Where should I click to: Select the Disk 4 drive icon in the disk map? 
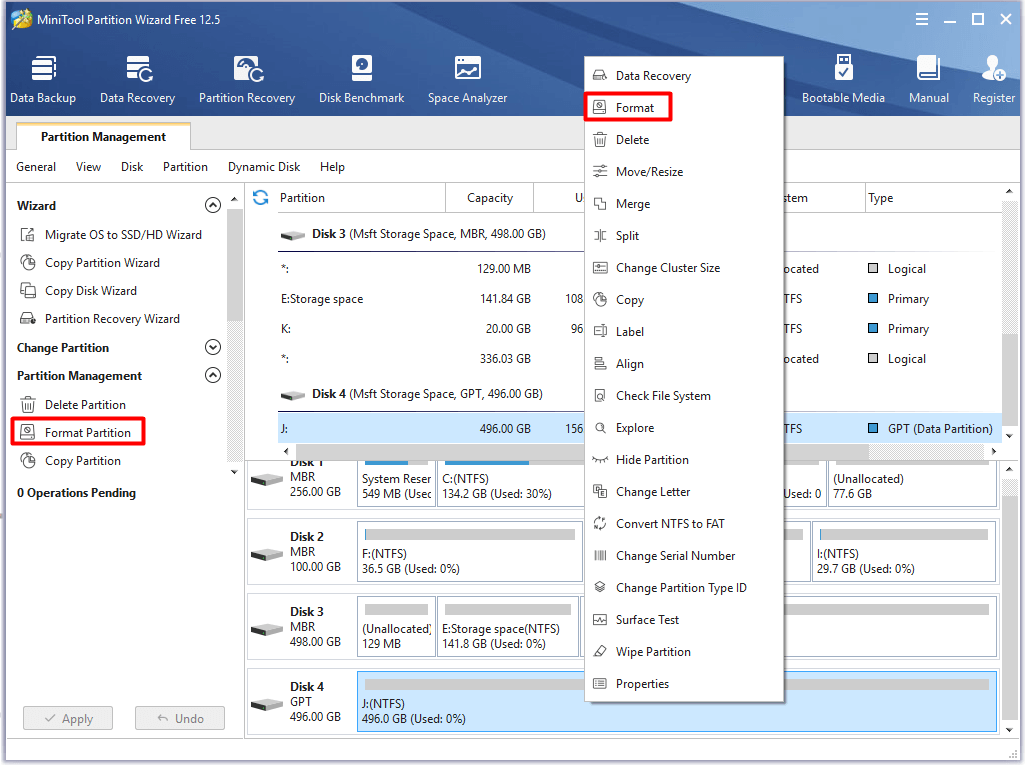click(267, 705)
